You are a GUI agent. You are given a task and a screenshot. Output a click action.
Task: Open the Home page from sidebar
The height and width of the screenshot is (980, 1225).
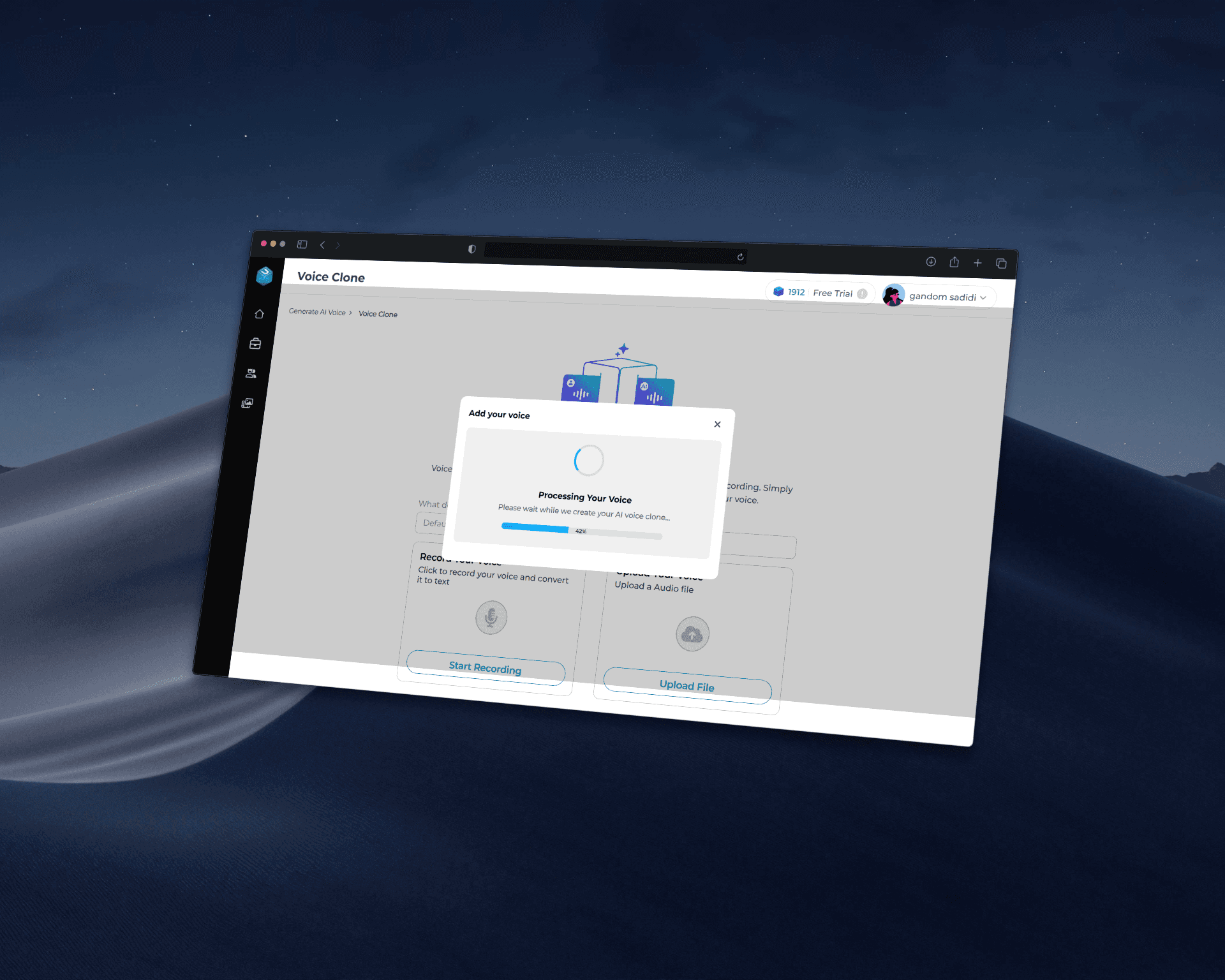[259, 314]
